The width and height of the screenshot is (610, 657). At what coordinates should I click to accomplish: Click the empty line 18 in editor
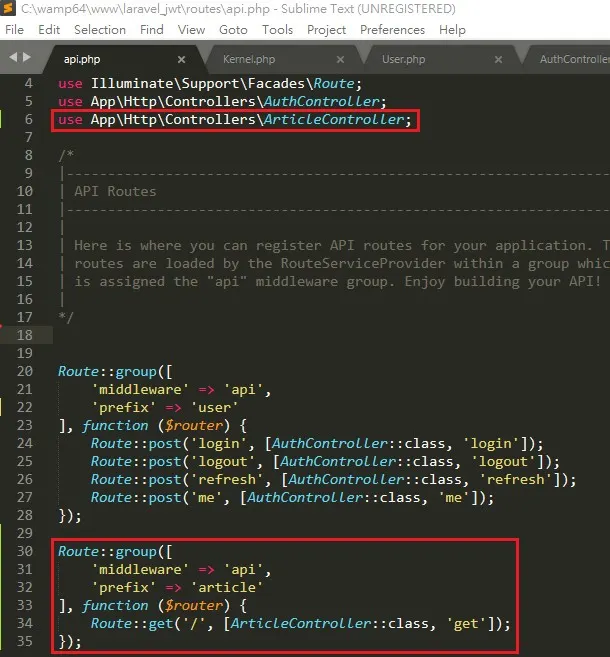331,335
